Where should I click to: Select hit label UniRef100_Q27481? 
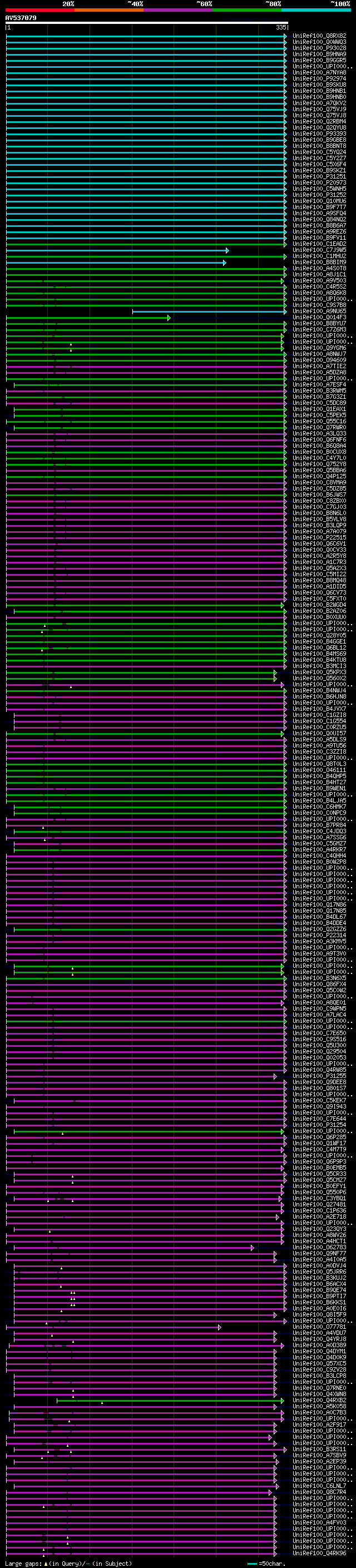(x=319, y=1204)
